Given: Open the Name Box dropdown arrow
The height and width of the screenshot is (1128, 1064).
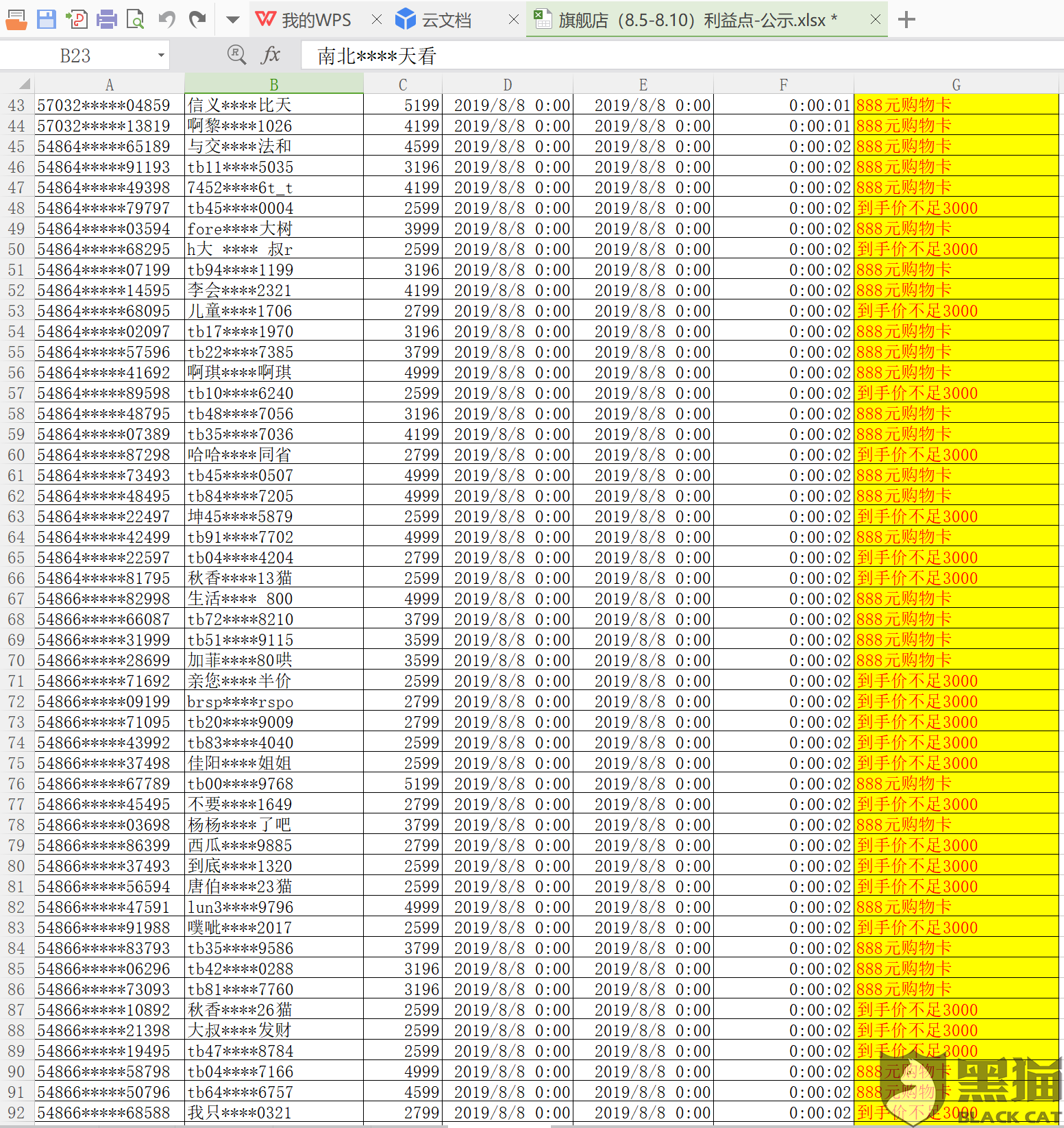Looking at the screenshot, I should (161, 56).
